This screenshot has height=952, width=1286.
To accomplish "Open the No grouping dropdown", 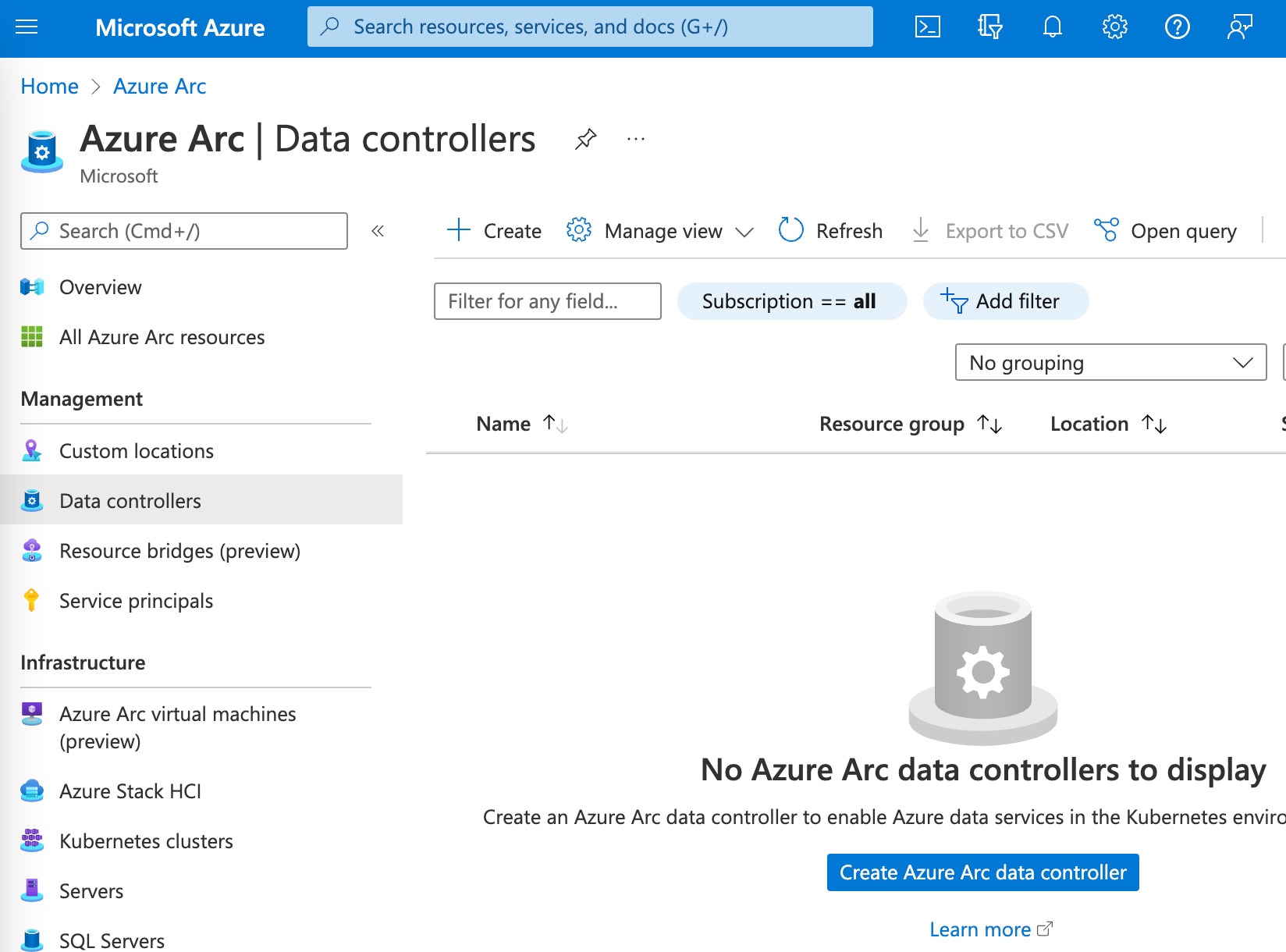I will [1110, 362].
